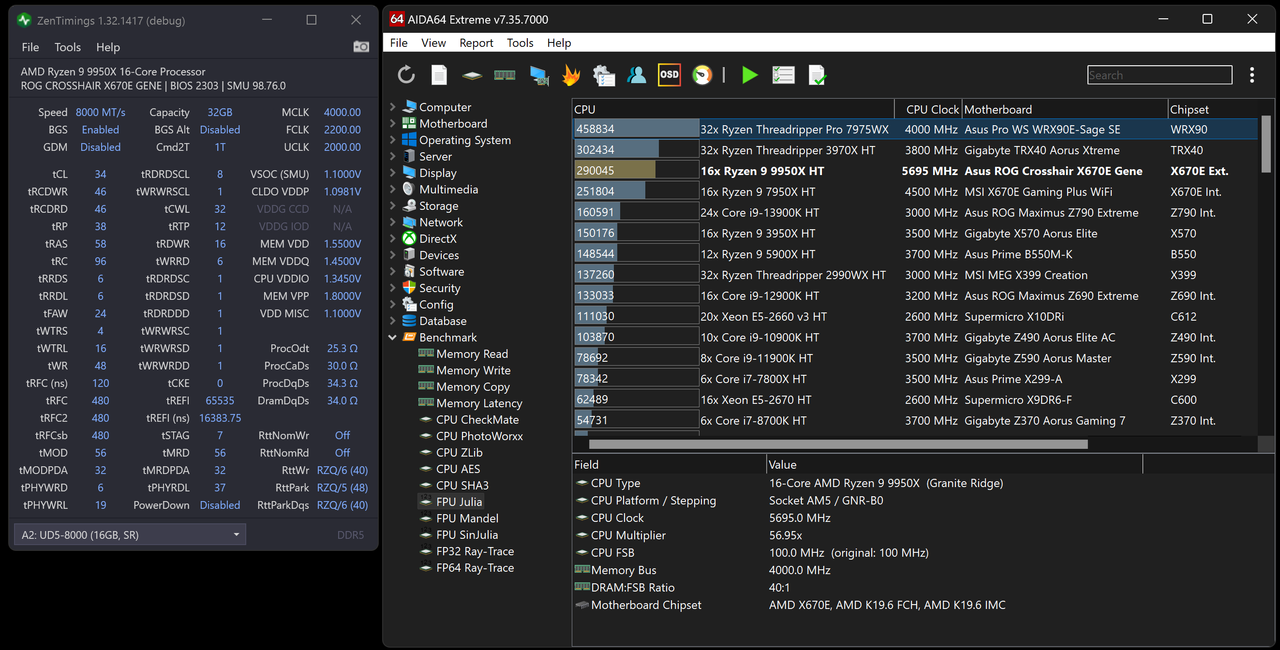Open the File menu in AIDA64
1280x650 pixels.
pyautogui.click(x=399, y=43)
